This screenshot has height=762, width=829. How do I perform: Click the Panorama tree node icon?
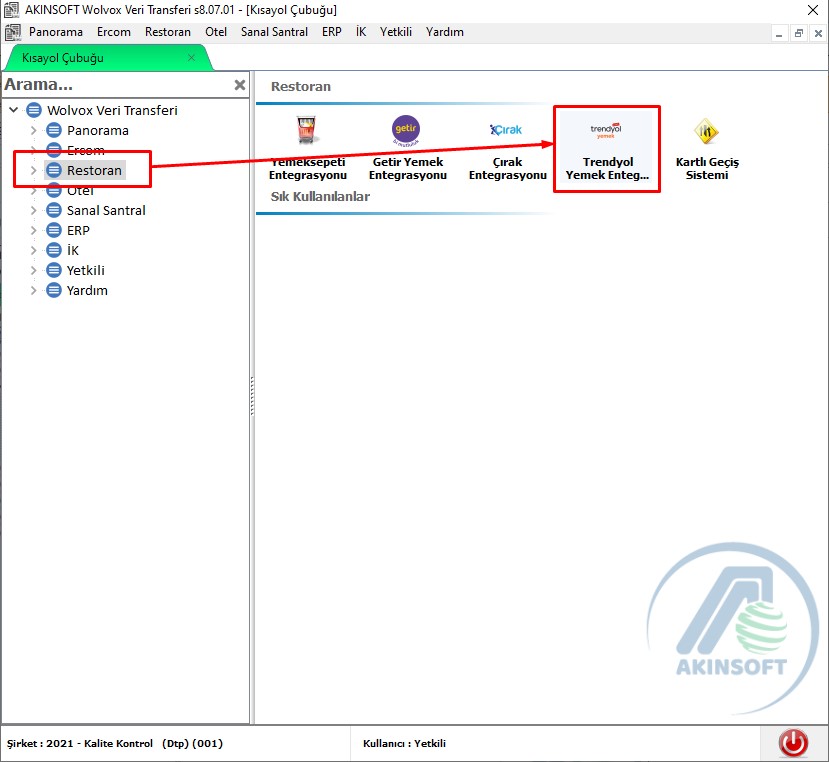point(54,130)
